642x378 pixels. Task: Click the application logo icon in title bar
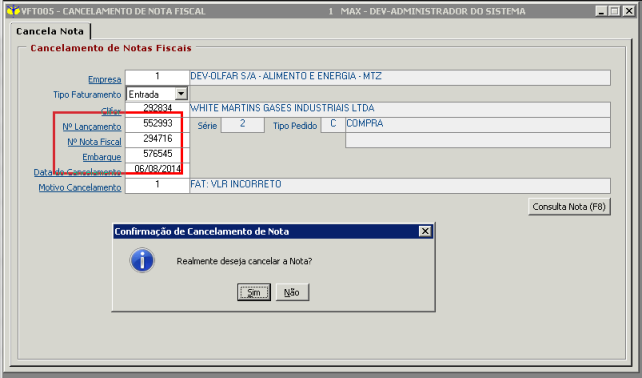point(14,10)
